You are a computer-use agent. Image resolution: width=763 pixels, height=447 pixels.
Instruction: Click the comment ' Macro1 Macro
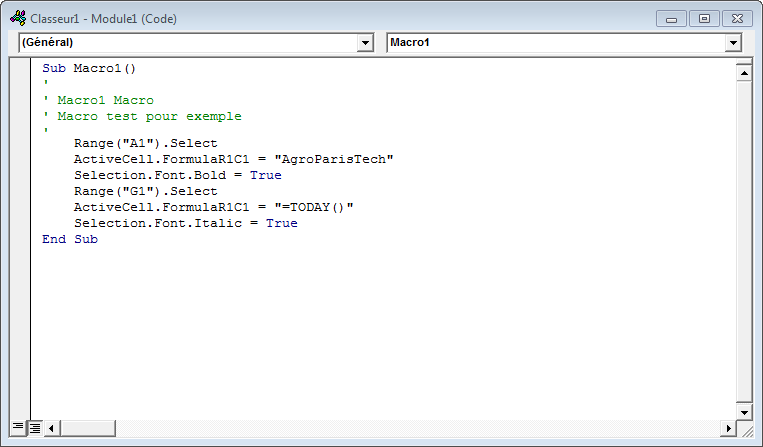click(x=98, y=100)
